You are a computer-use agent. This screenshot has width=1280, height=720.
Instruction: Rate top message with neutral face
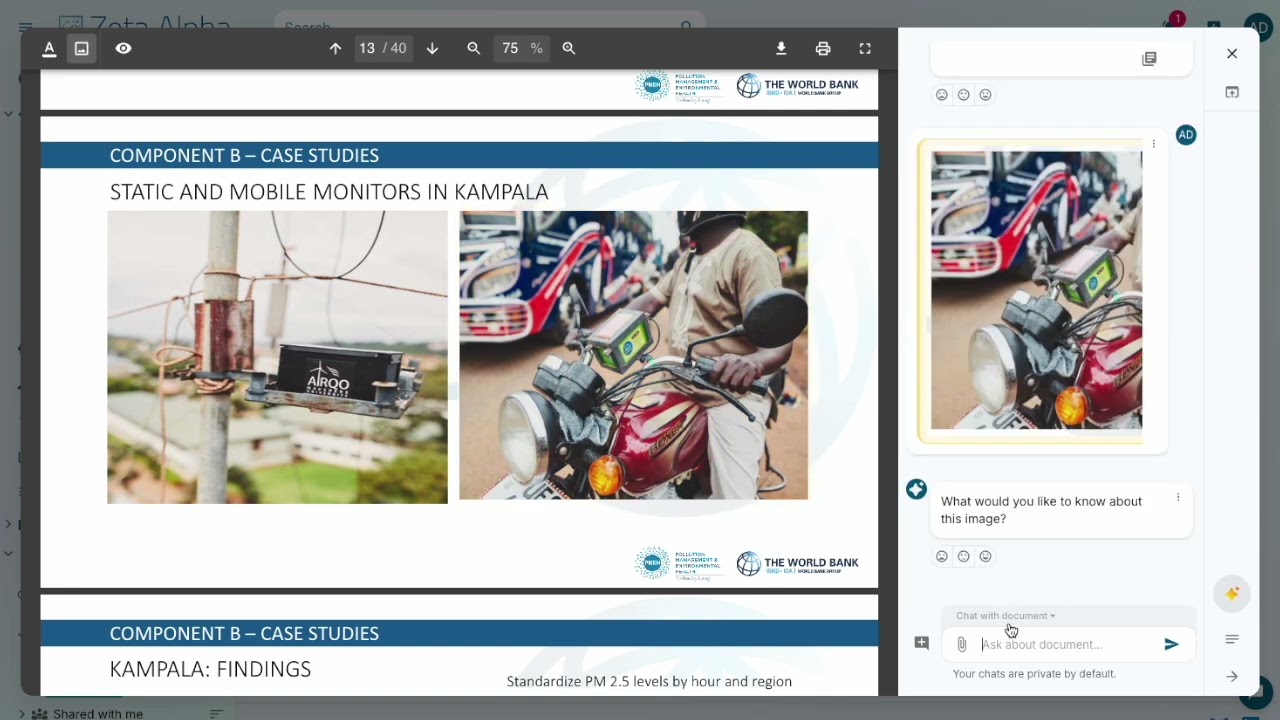tap(964, 95)
